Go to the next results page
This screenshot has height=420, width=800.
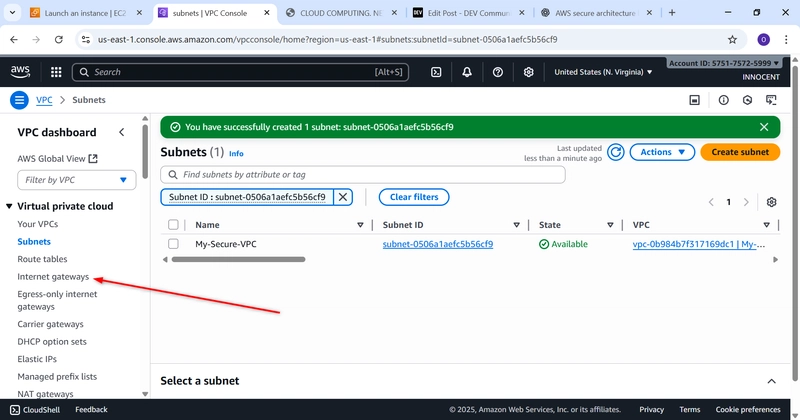(746, 203)
